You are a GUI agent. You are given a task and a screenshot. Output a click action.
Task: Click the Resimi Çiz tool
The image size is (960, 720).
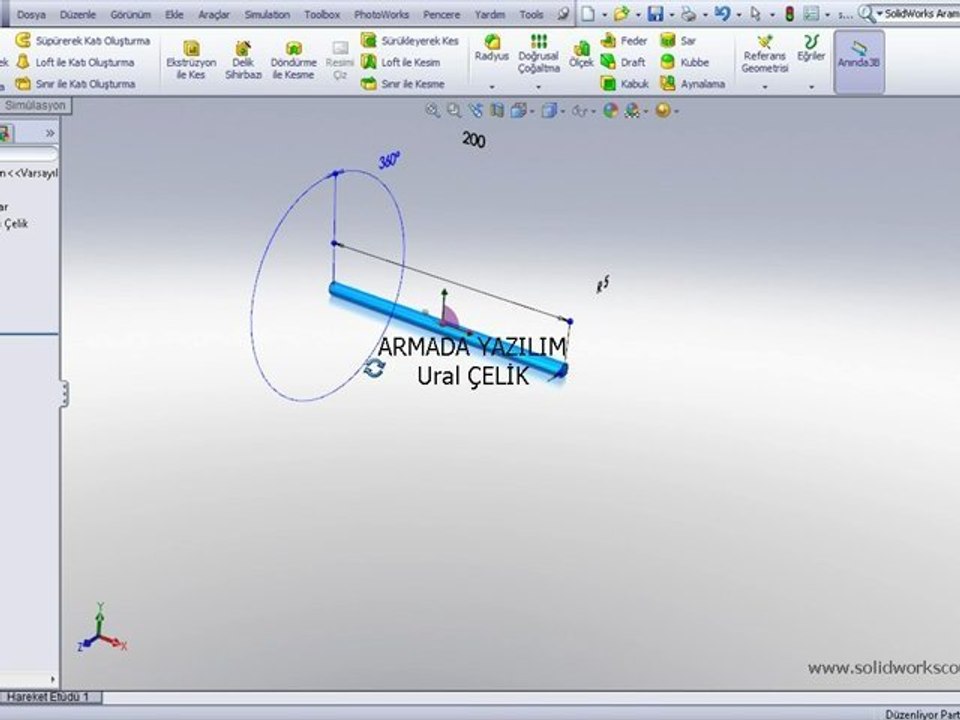[x=340, y=60]
